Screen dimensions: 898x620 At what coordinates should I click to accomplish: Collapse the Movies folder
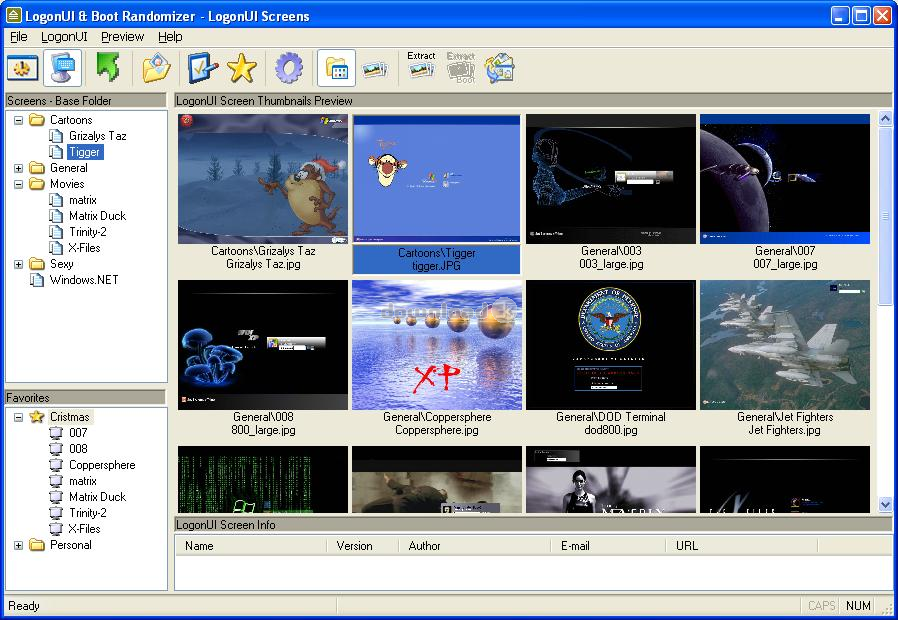(x=18, y=184)
